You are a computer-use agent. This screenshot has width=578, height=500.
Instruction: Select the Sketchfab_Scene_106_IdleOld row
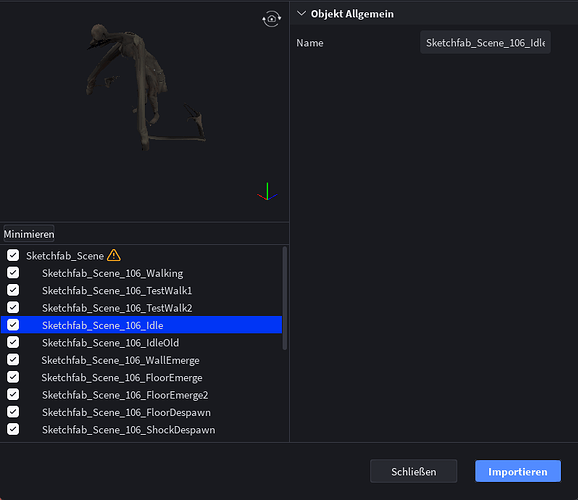[x=142, y=342]
